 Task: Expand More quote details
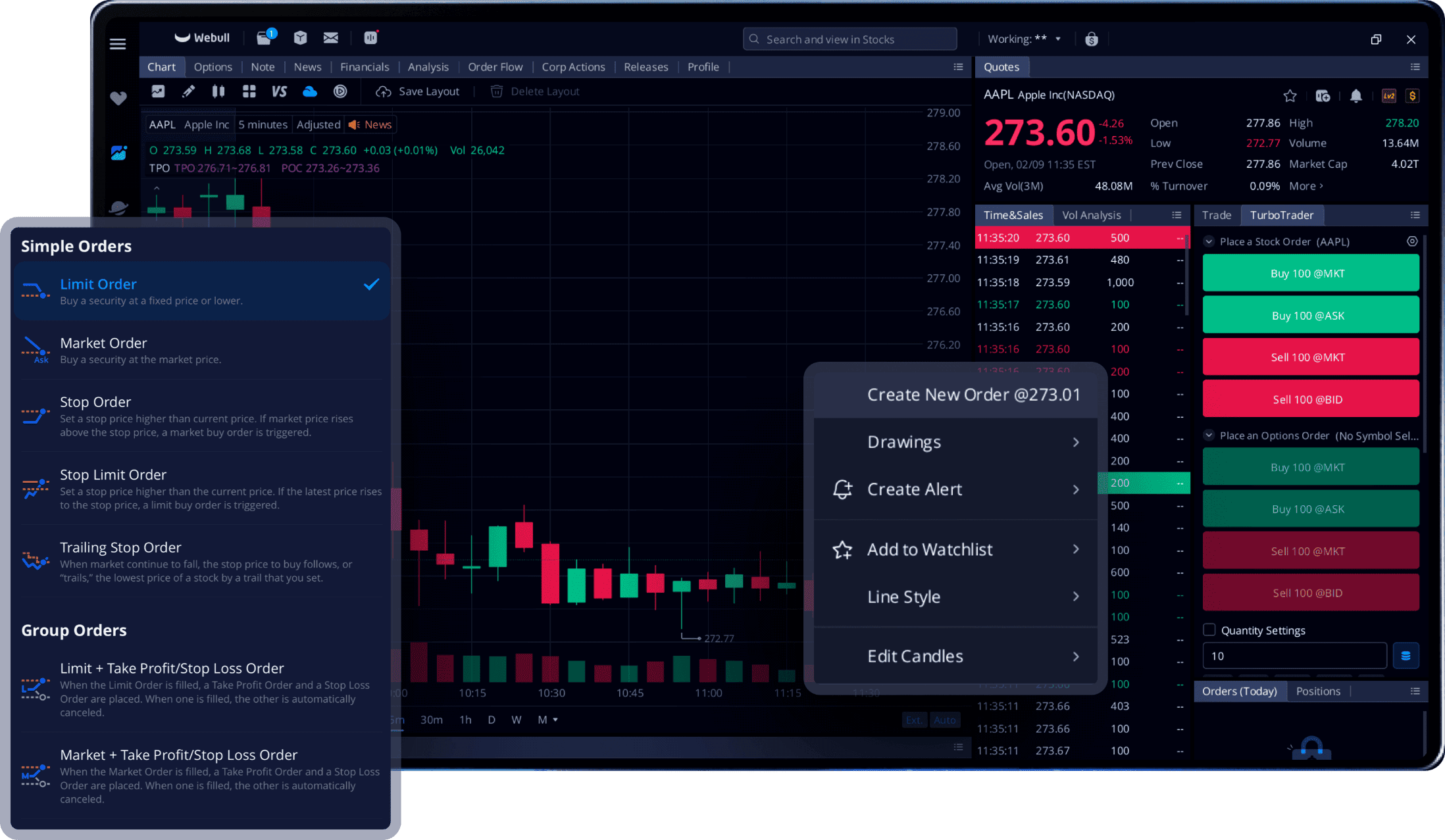click(1306, 186)
